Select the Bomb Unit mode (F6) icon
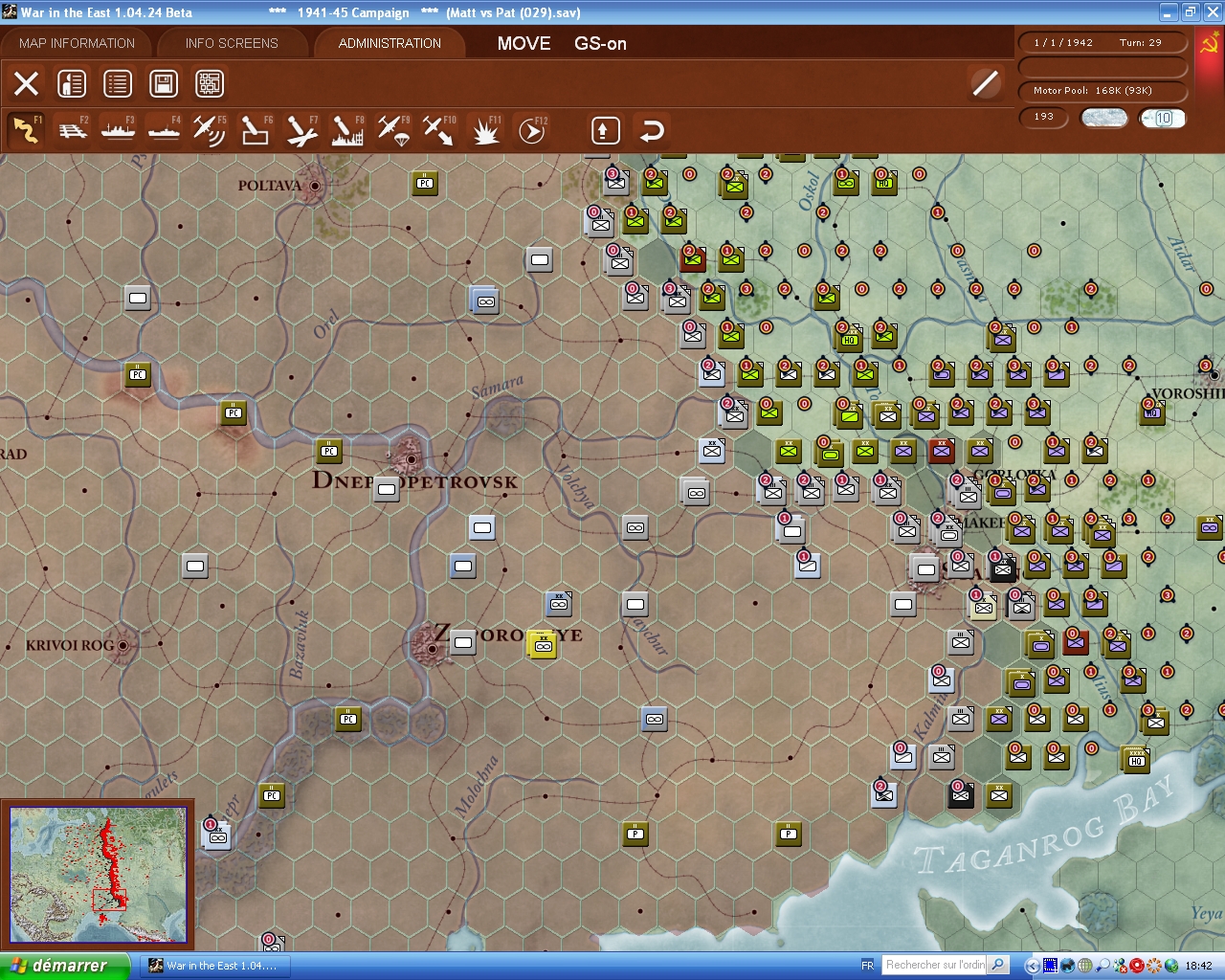Screen dimensions: 1225x980 [x=256, y=130]
